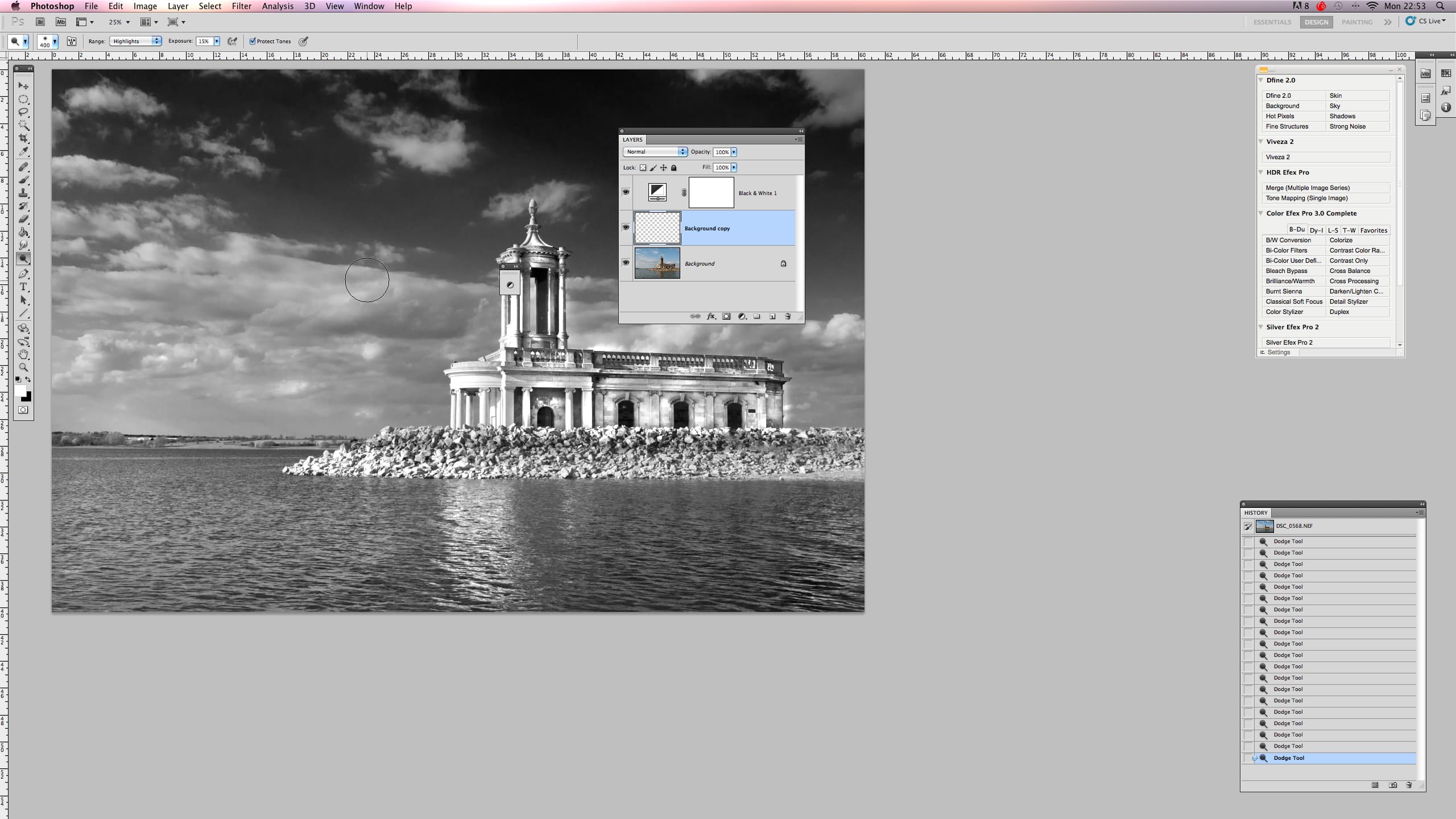Collapse the Color Efex Pro 3.0 section
Viewport: 1456px width, 819px height.
point(1261,213)
